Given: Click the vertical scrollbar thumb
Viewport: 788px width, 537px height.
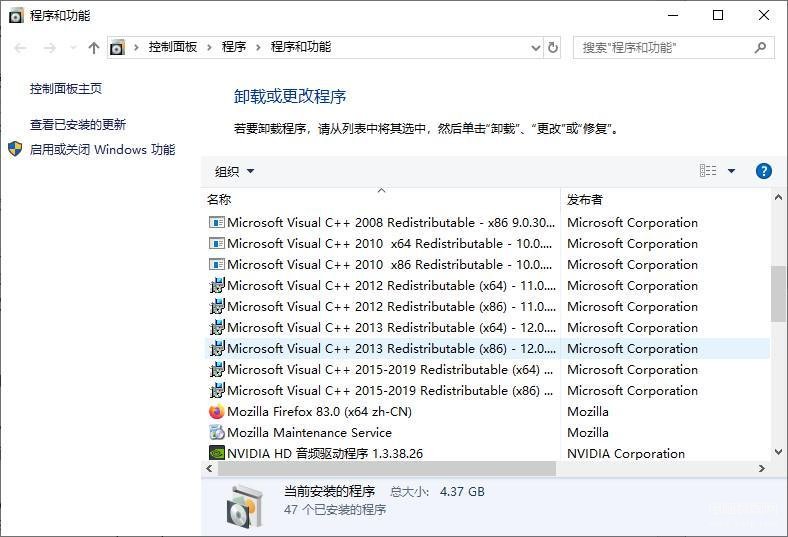Looking at the screenshot, I should pyautogui.click(x=778, y=294).
